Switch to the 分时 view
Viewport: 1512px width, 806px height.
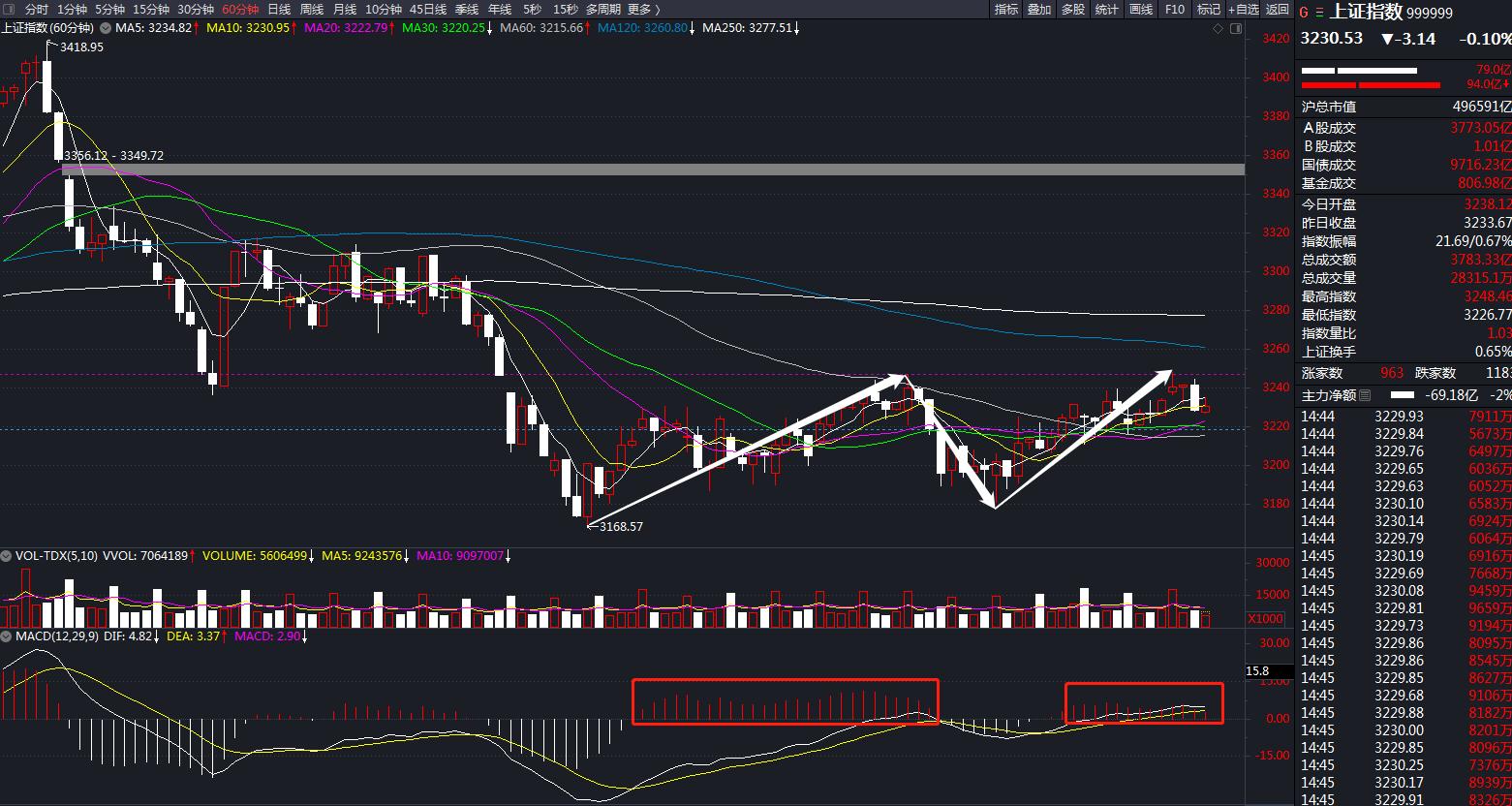[x=36, y=10]
